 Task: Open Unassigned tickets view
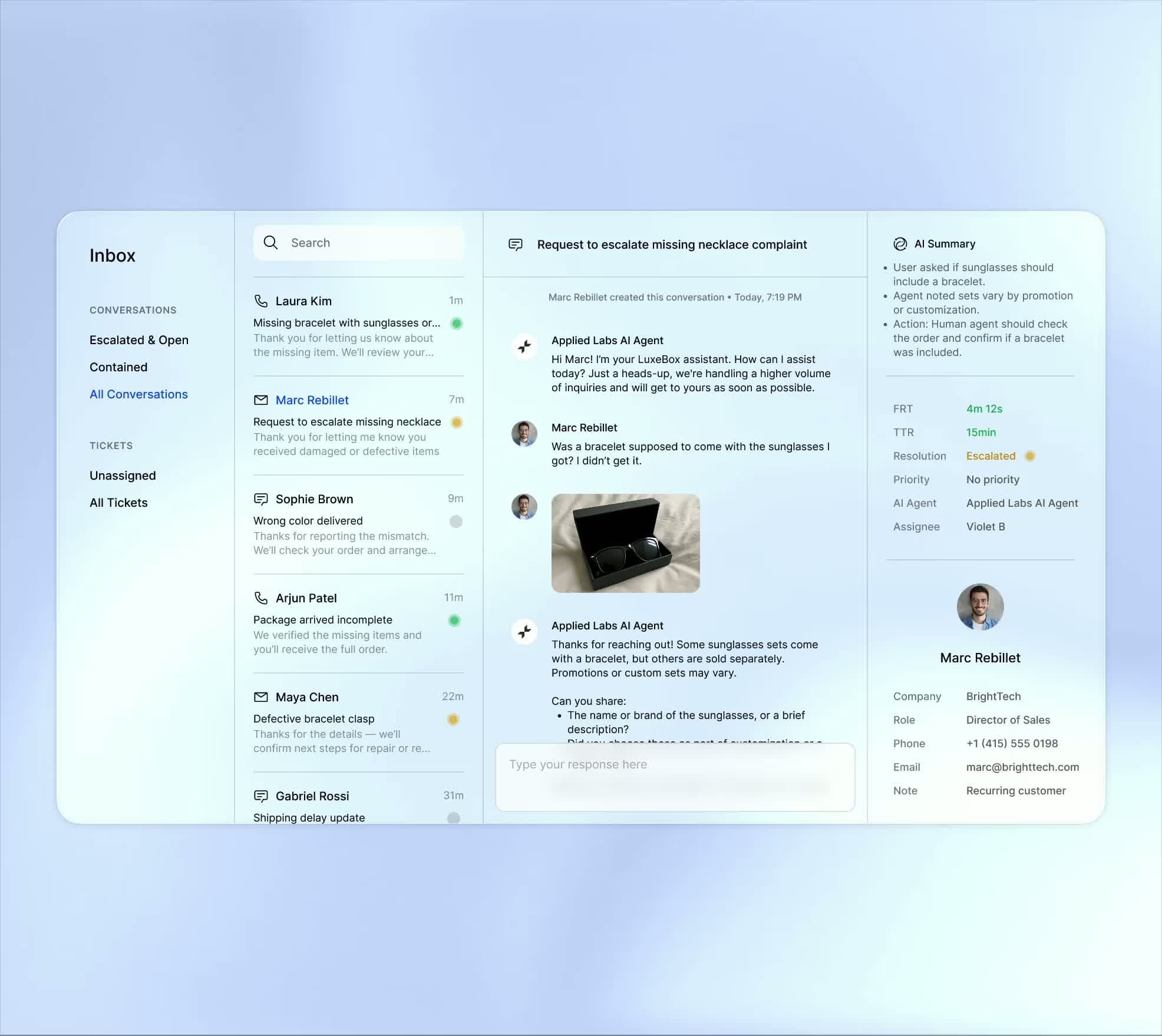123,476
